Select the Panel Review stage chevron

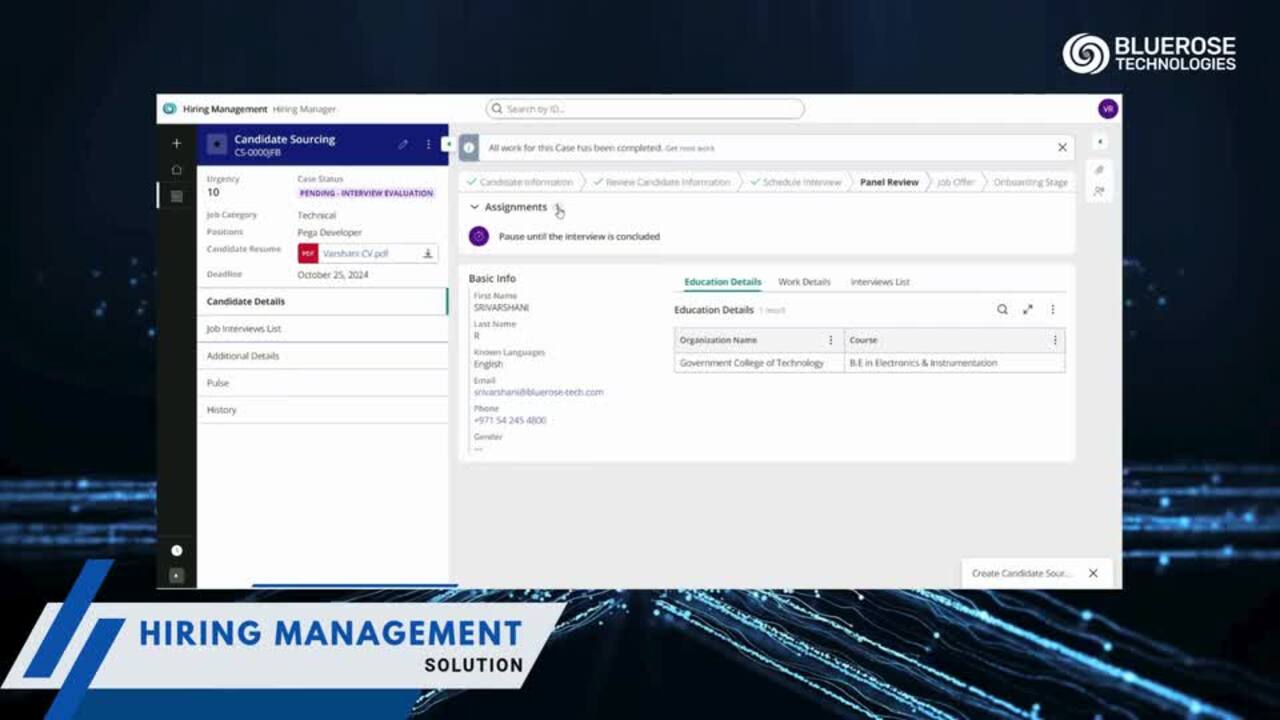tap(889, 182)
